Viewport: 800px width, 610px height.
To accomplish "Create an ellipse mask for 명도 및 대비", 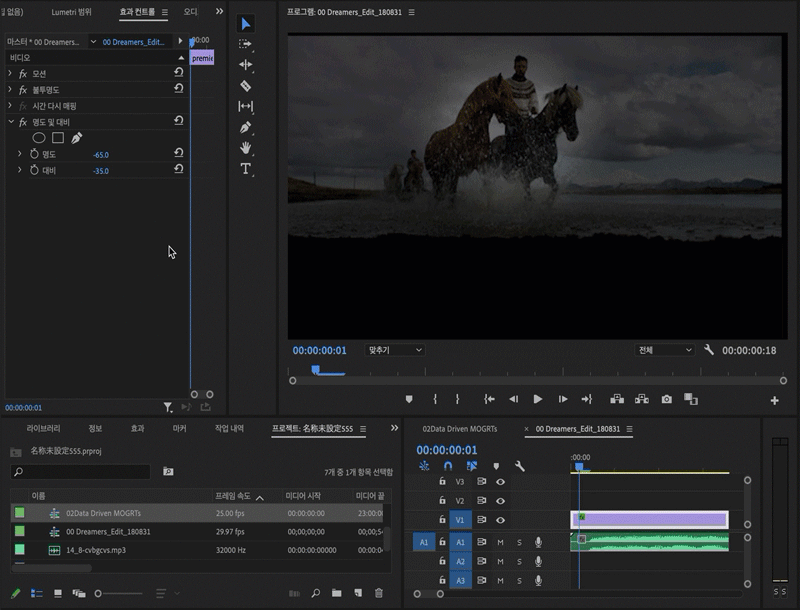I will pyautogui.click(x=39, y=137).
